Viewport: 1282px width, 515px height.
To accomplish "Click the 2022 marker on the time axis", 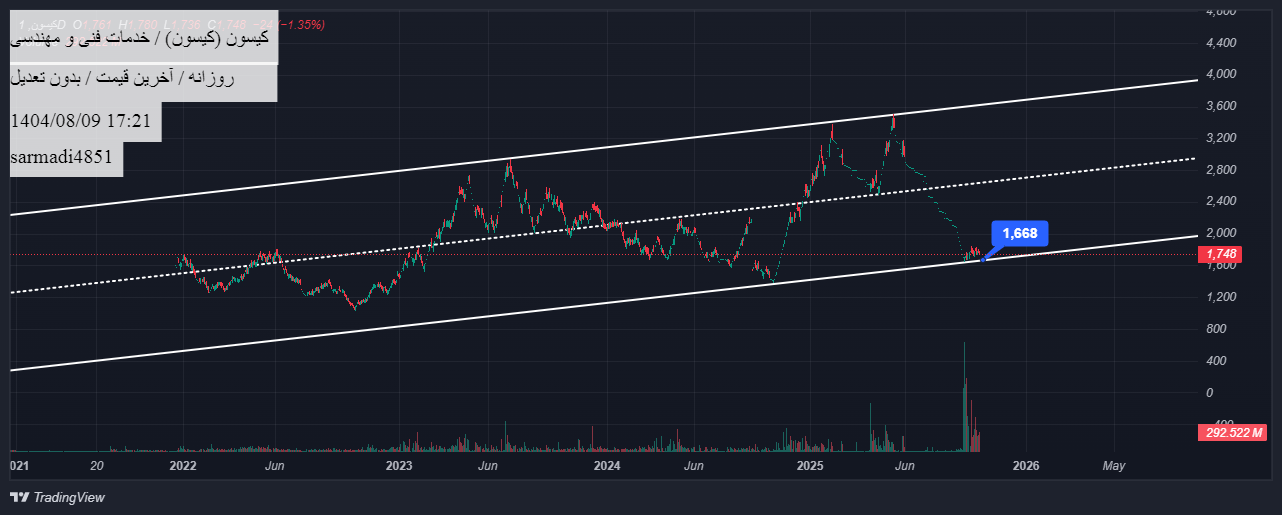I will 182,466.
